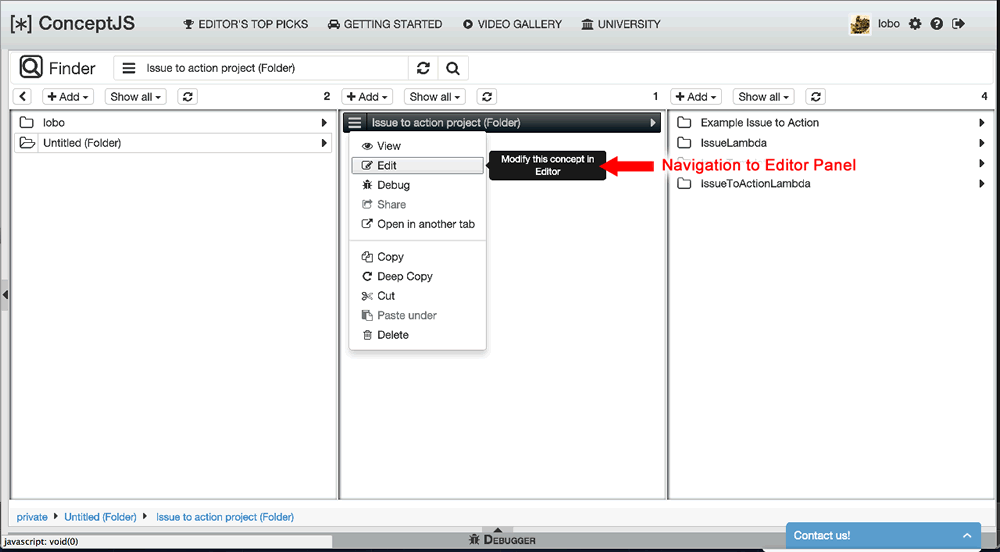
Task: Open the Show all dropdown in the right panel
Action: point(763,97)
